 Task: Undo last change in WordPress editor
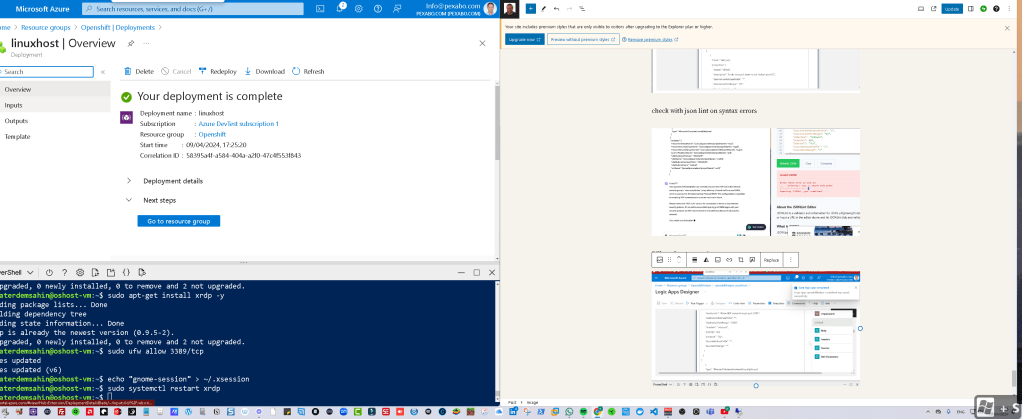[556, 8]
